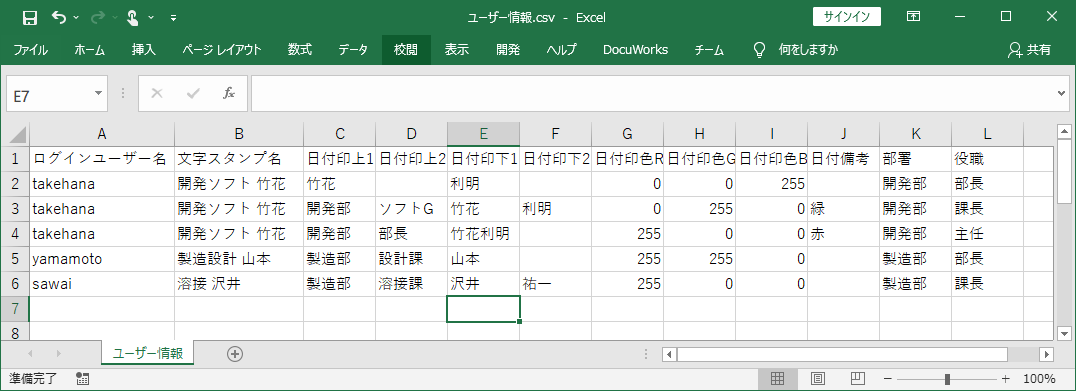Open Customize Quick Access Toolbar dropdown
This screenshot has width=1076, height=391.
[173, 17]
